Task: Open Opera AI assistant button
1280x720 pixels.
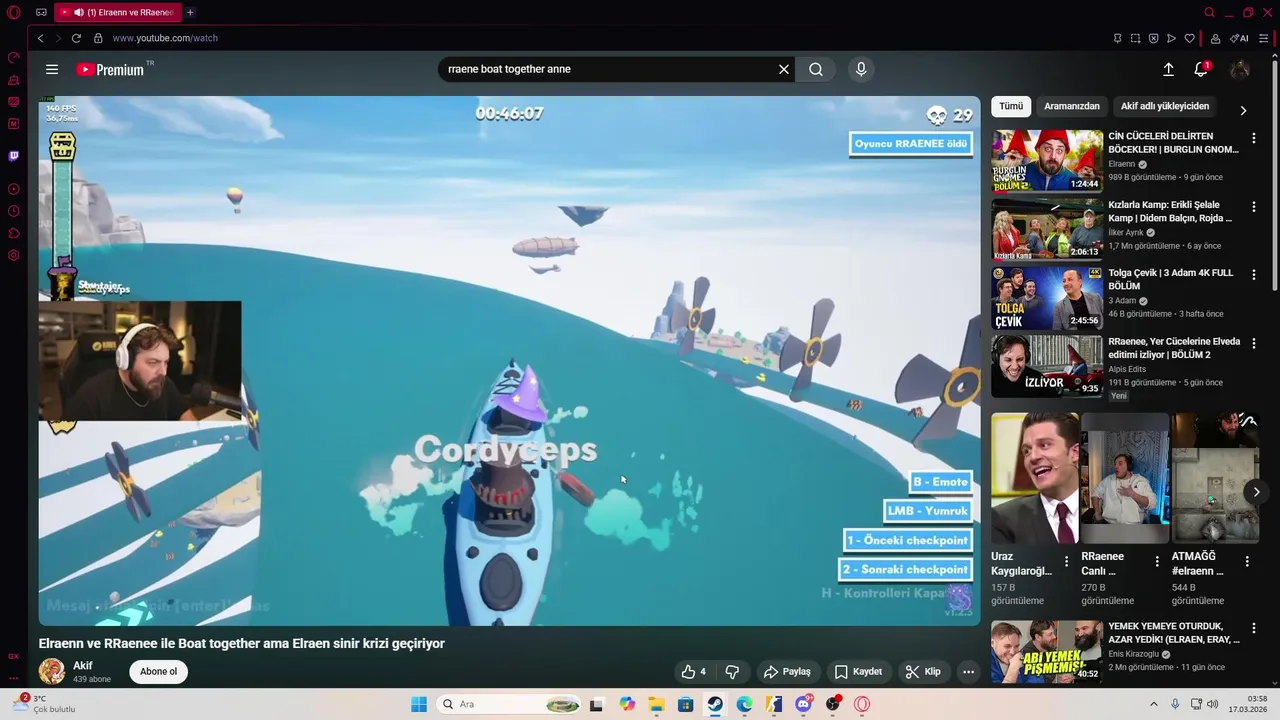Action: pos(1239,38)
